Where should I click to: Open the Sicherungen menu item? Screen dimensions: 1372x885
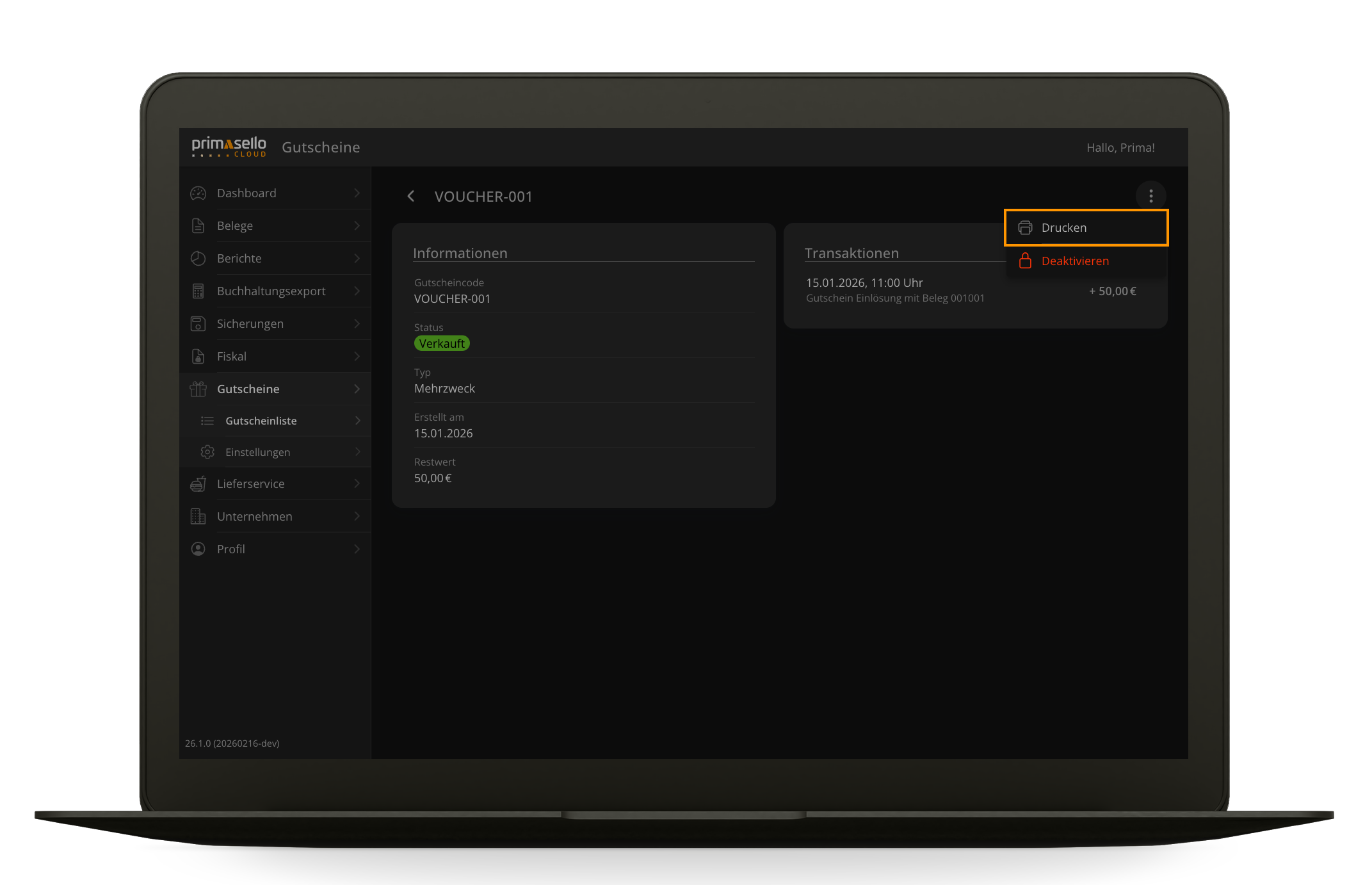click(x=275, y=323)
